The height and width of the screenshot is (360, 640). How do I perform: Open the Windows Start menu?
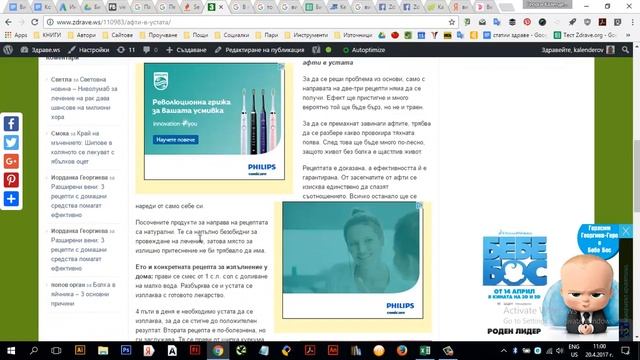click(11, 351)
